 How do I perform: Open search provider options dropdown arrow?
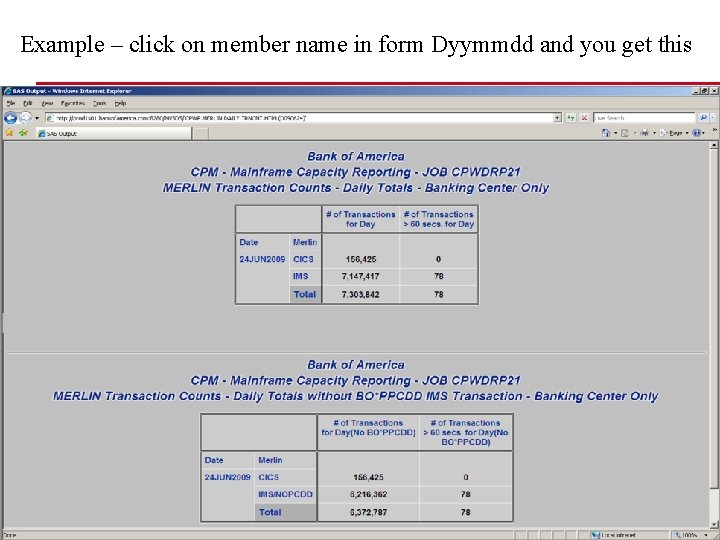(x=713, y=118)
